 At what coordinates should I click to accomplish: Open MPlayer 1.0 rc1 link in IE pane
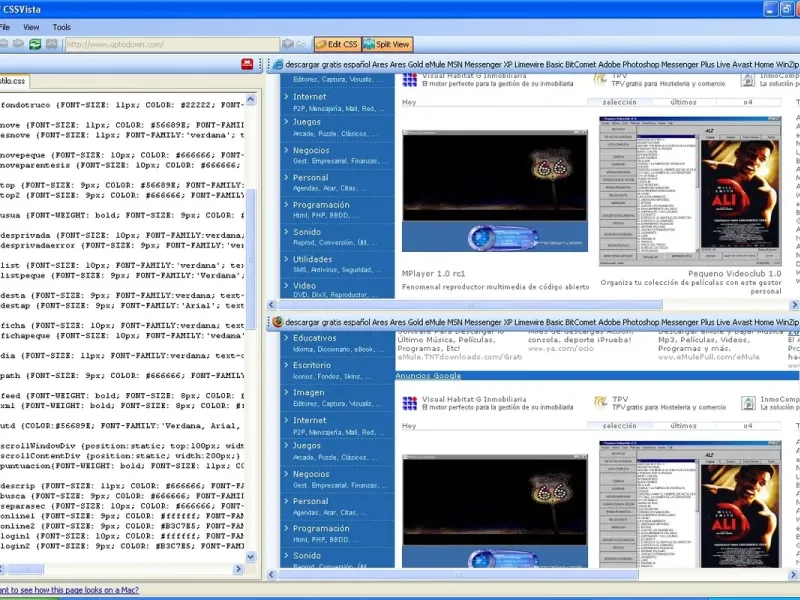(433, 273)
